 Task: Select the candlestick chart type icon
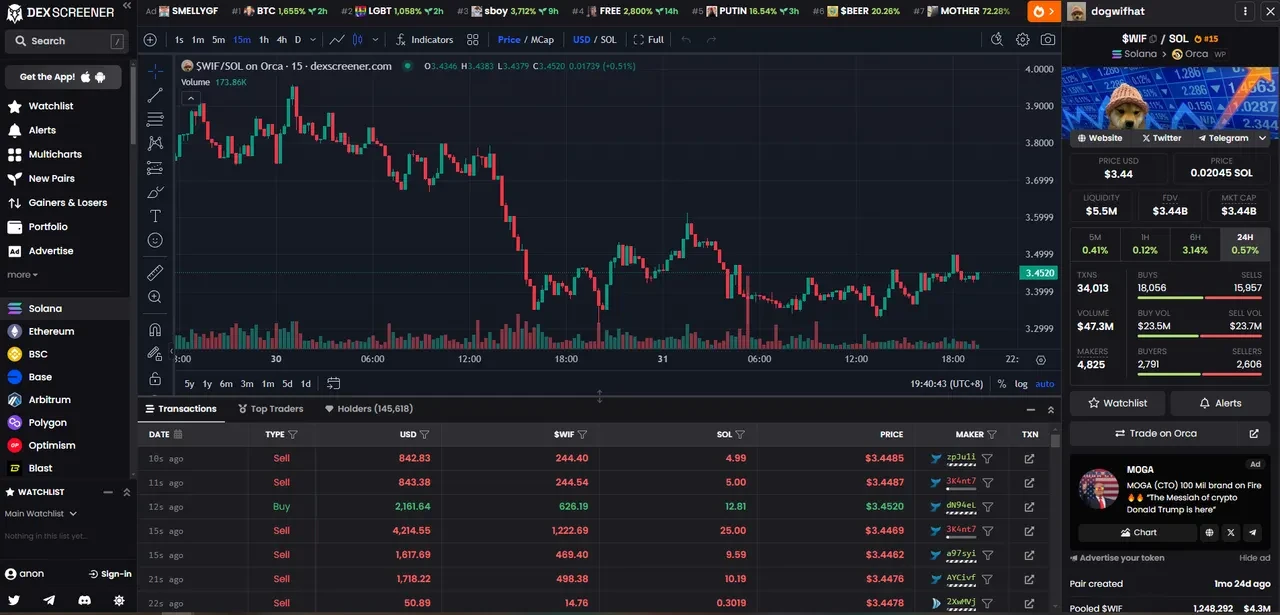(x=357, y=40)
